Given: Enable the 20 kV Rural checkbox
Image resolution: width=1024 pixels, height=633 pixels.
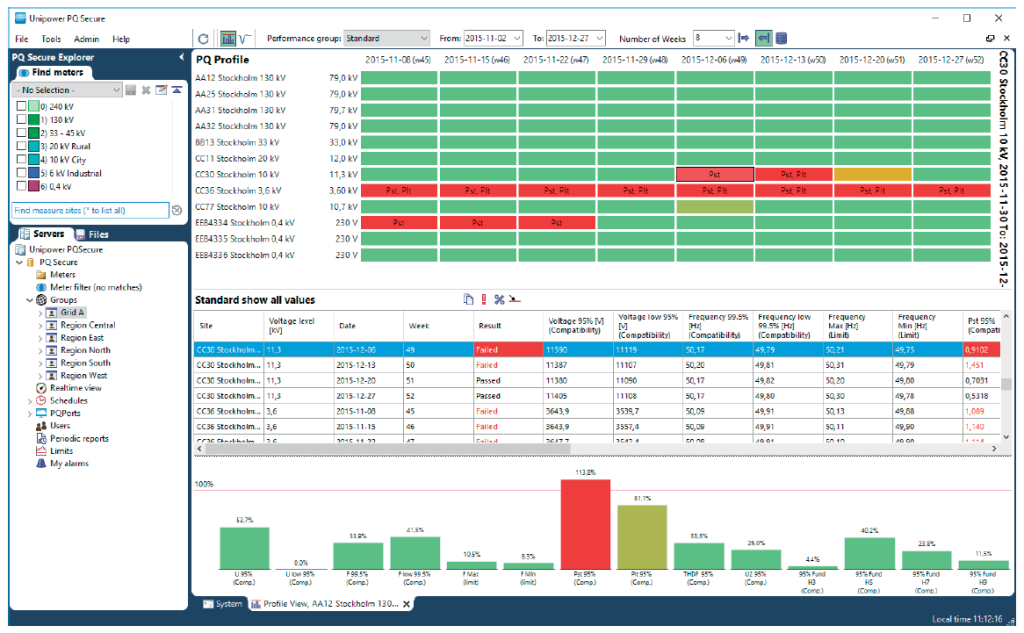Looking at the screenshot, I should click(x=22, y=146).
